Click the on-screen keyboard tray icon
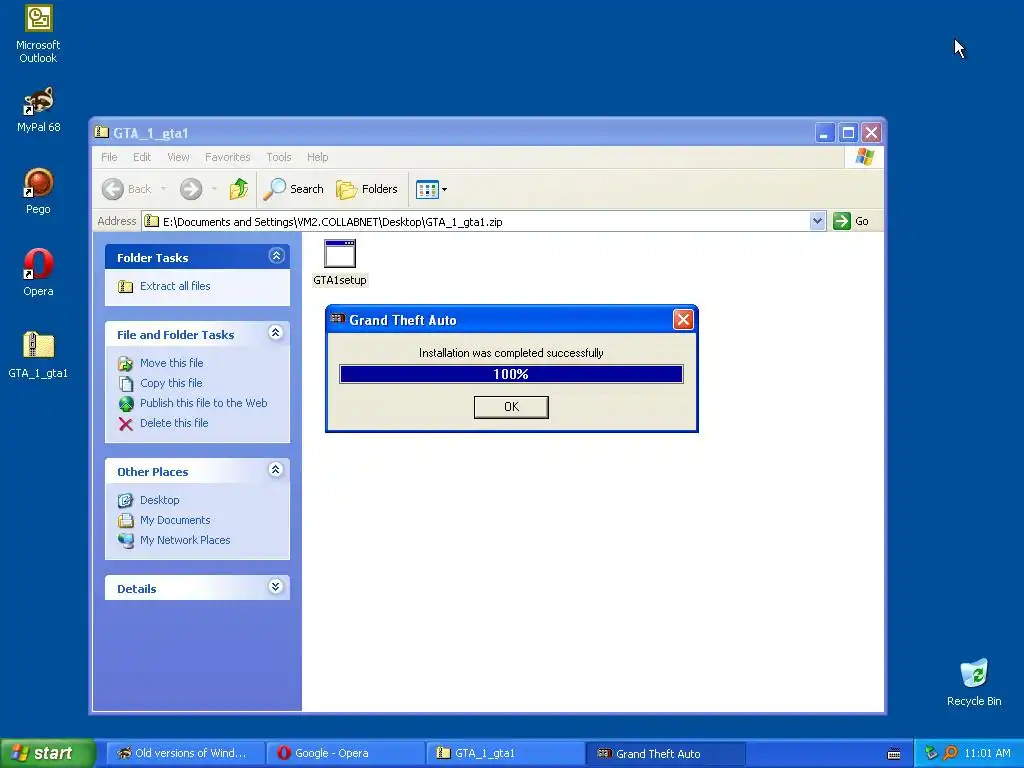 coord(894,754)
